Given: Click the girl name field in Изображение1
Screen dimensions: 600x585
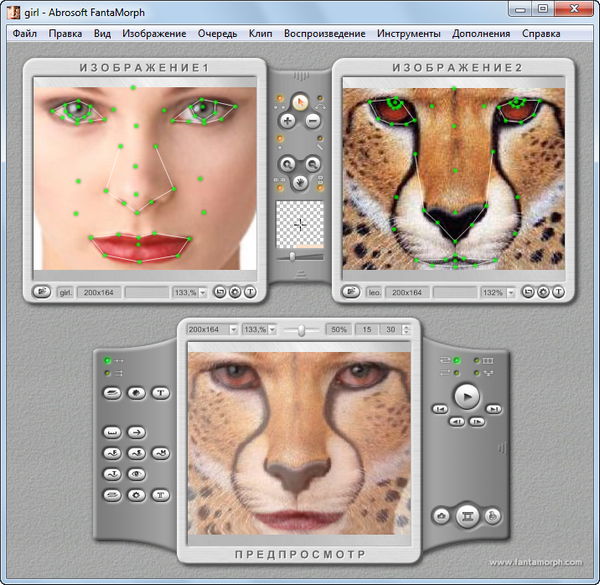Looking at the screenshot, I should (65, 293).
